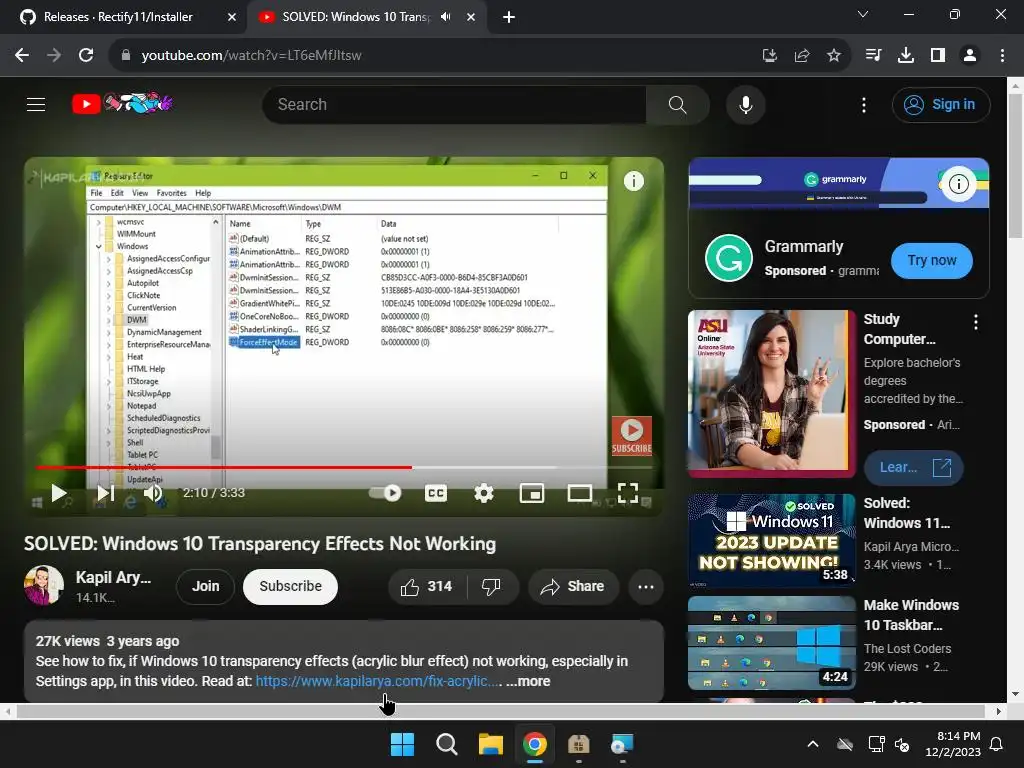Go back to previous page
Image resolution: width=1024 pixels, height=768 pixels.
[22, 56]
